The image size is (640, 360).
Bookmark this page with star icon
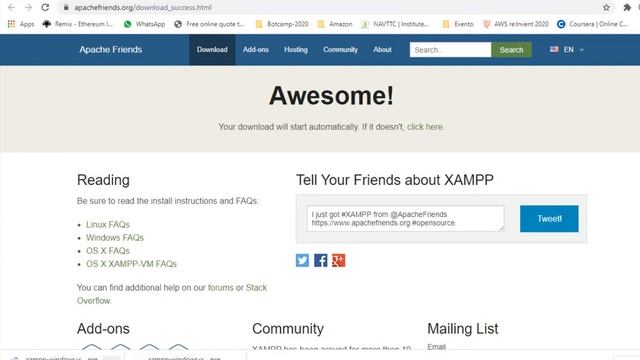tap(606, 7)
